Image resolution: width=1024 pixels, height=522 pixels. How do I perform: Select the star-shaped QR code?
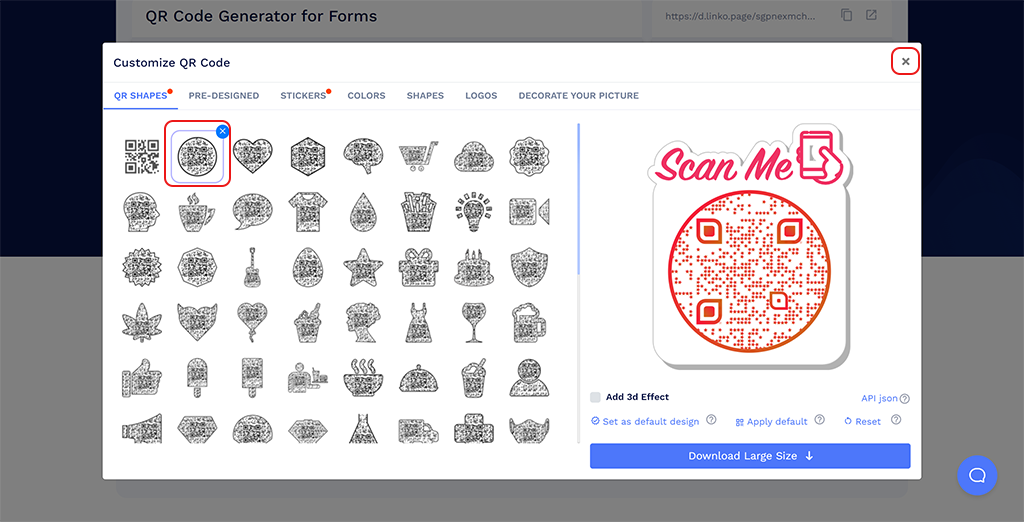[360, 267]
